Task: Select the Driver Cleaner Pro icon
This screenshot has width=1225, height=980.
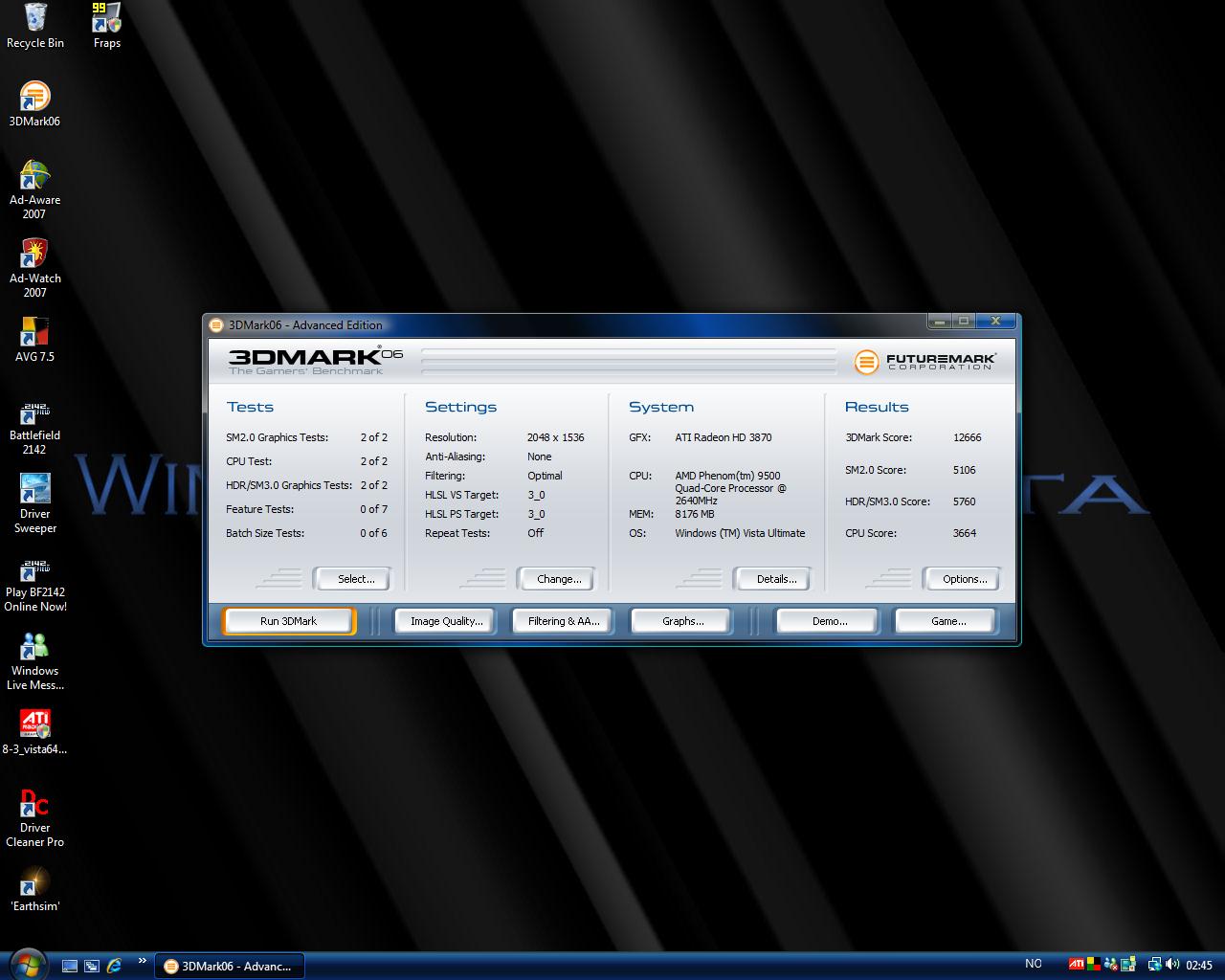Action: [34, 818]
